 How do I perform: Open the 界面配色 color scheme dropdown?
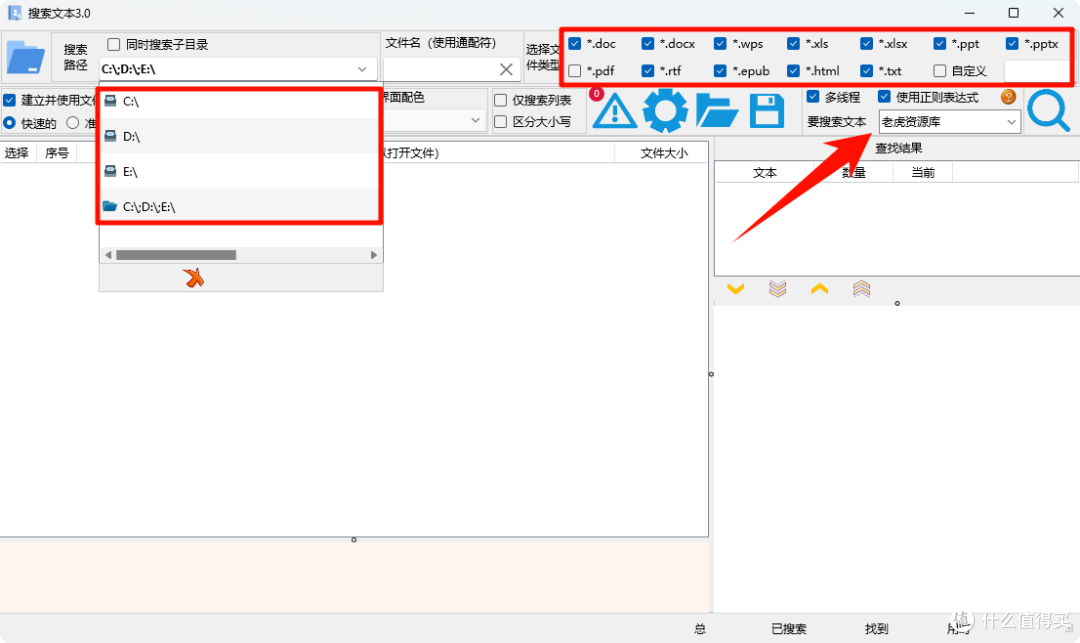coord(475,120)
